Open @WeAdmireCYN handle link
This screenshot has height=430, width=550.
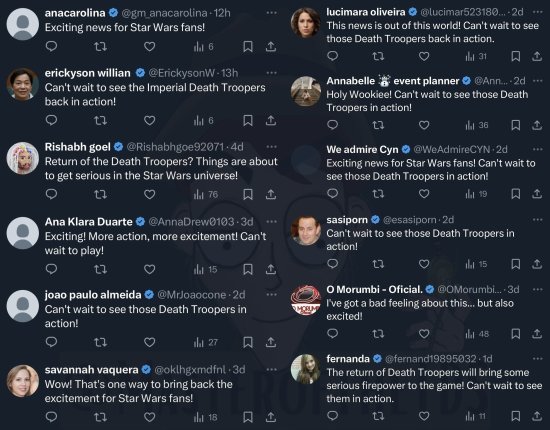click(452, 149)
